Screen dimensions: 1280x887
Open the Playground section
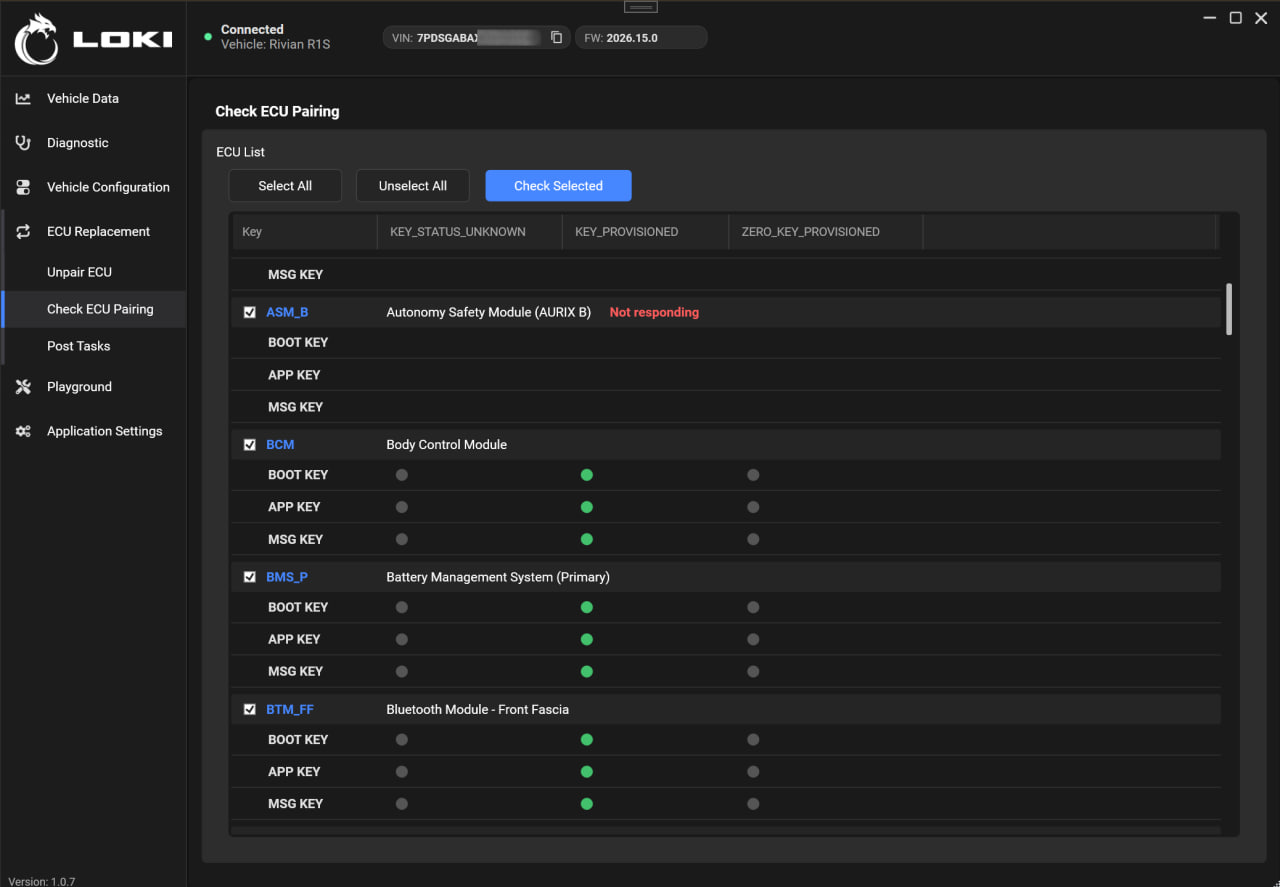click(93, 387)
